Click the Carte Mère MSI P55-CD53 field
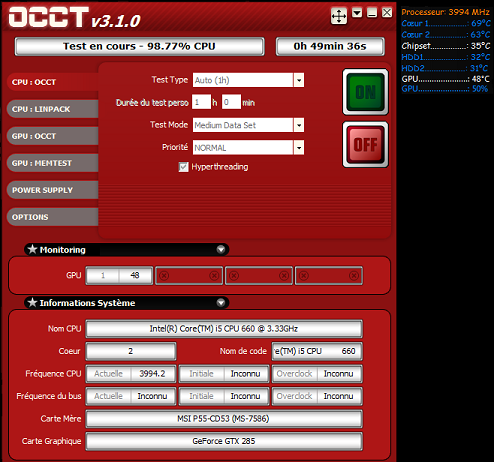Screen dimensions: 494x462 (x=224, y=419)
